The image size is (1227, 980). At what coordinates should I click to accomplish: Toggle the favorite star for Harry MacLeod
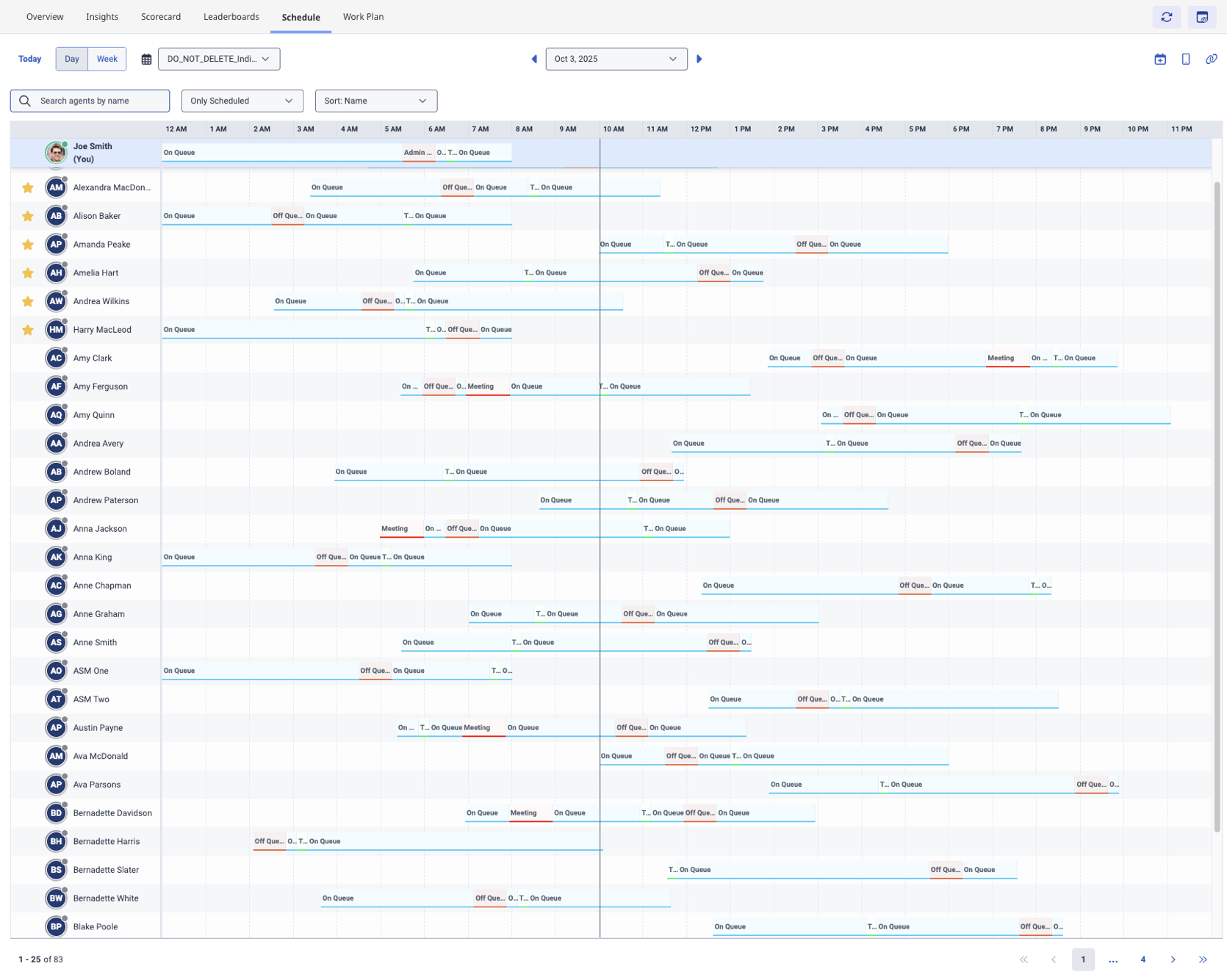28,330
